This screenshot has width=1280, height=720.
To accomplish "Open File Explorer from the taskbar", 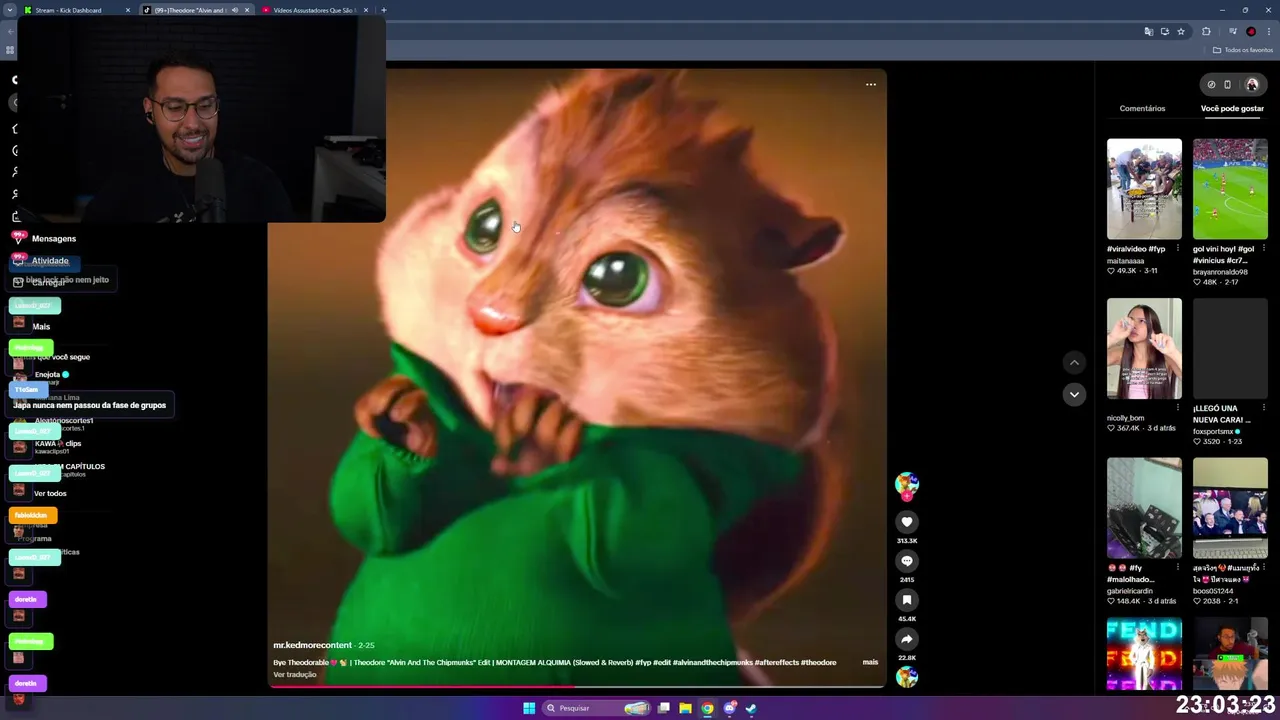I will 685,708.
